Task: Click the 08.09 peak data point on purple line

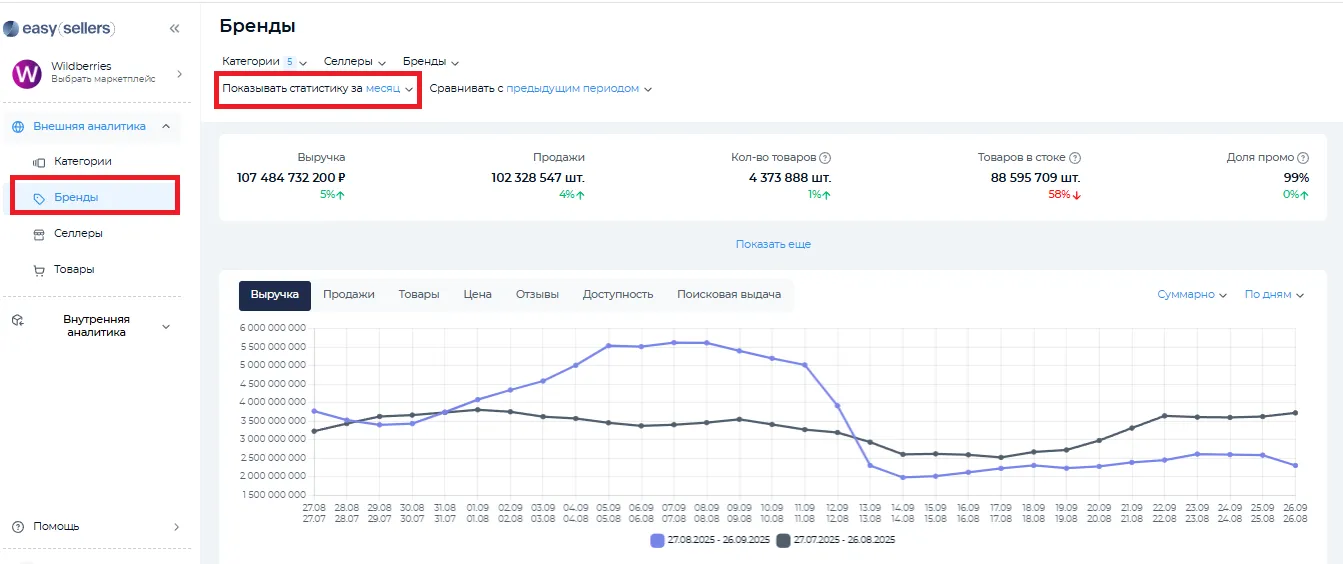Action: point(707,343)
